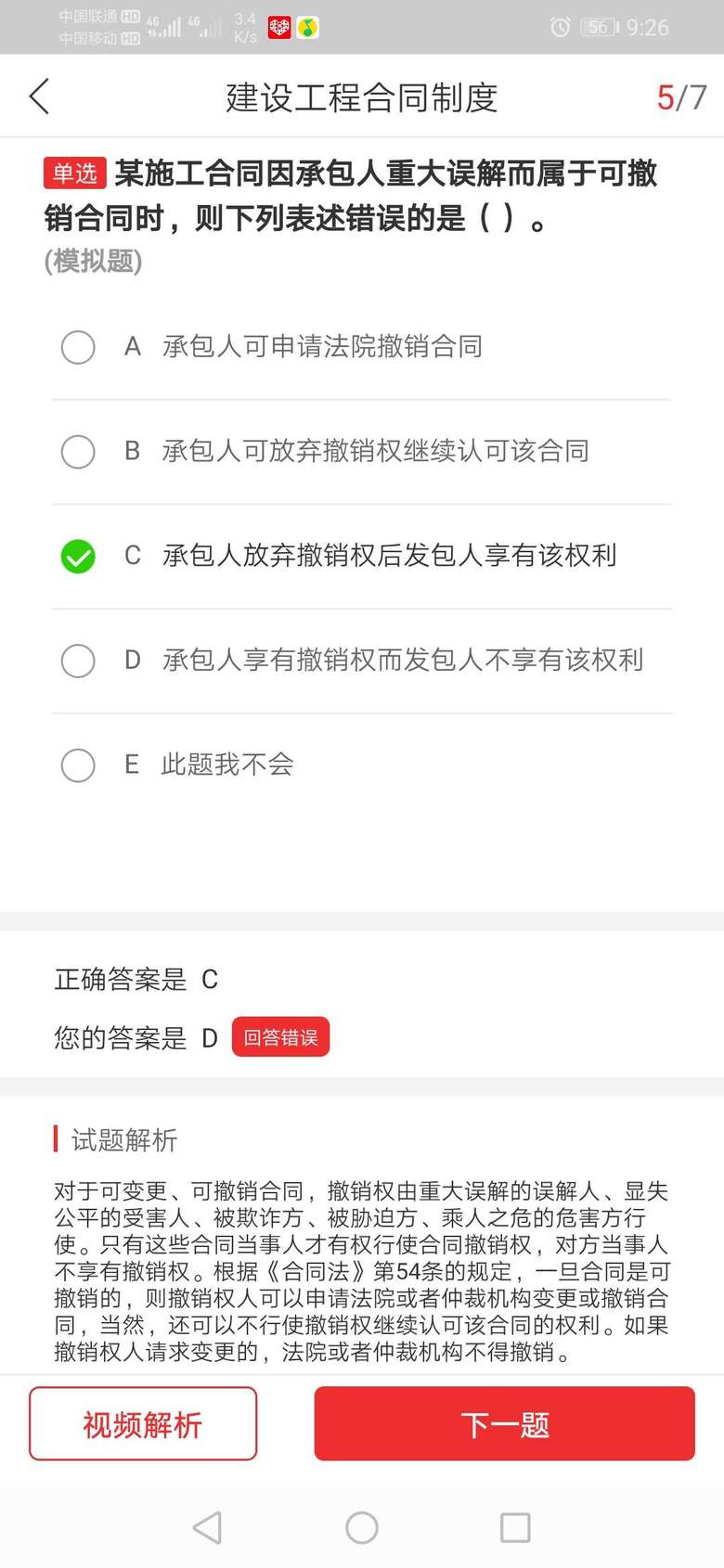Tap the green checked option C

tap(78, 557)
